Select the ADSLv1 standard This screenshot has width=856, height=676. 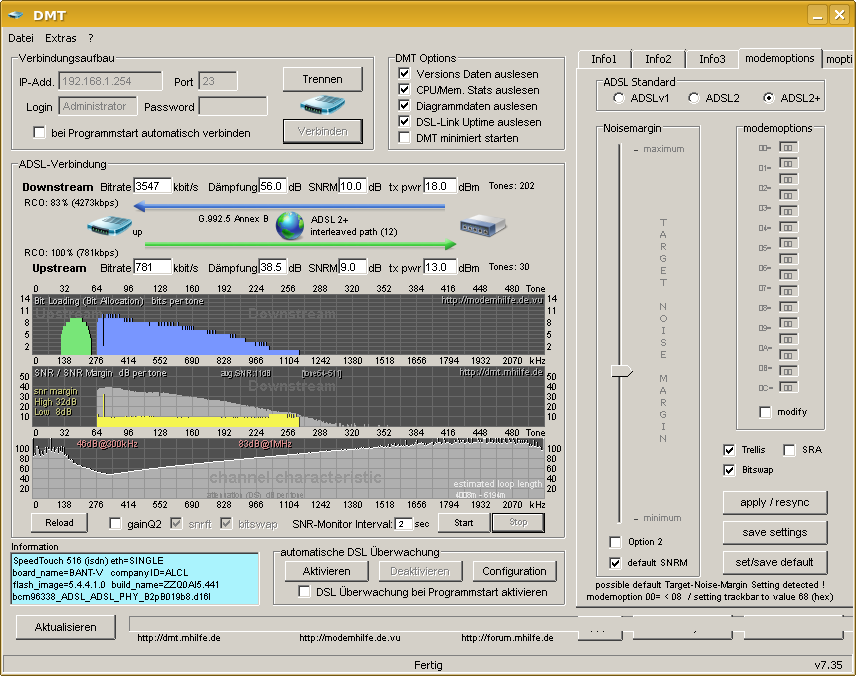tap(619, 98)
